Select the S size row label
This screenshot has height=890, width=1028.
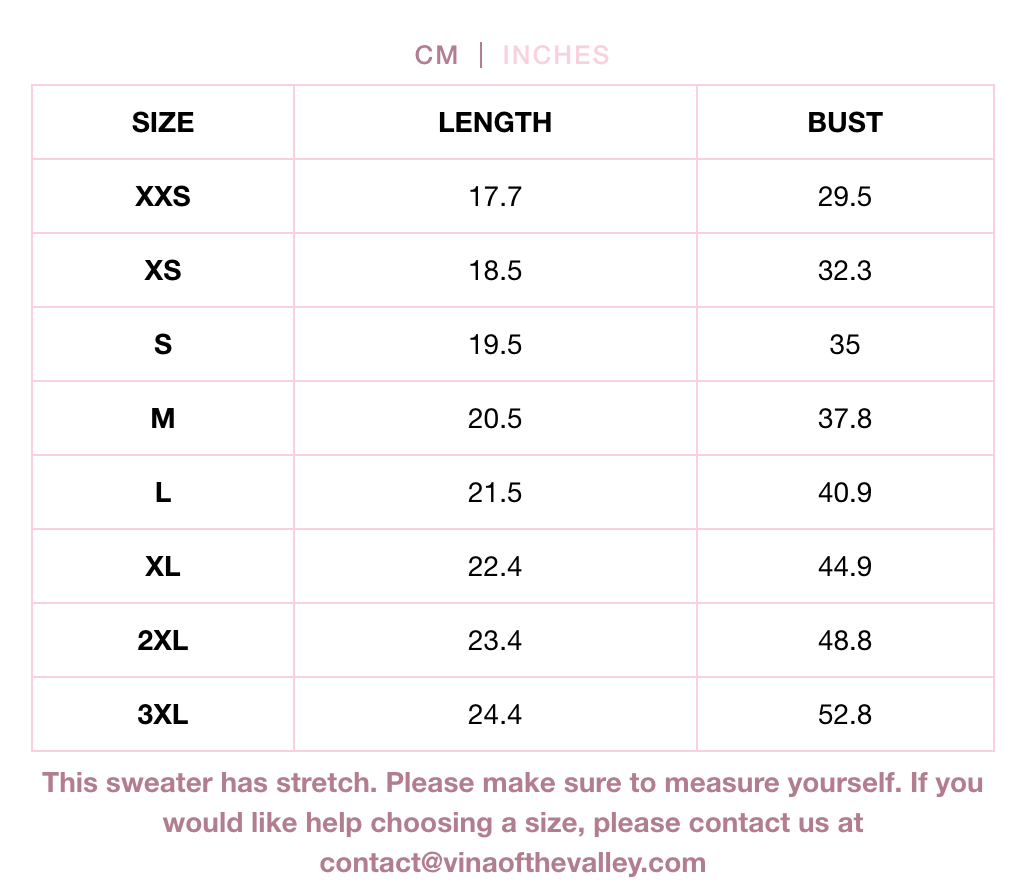click(x=163, y=345)
